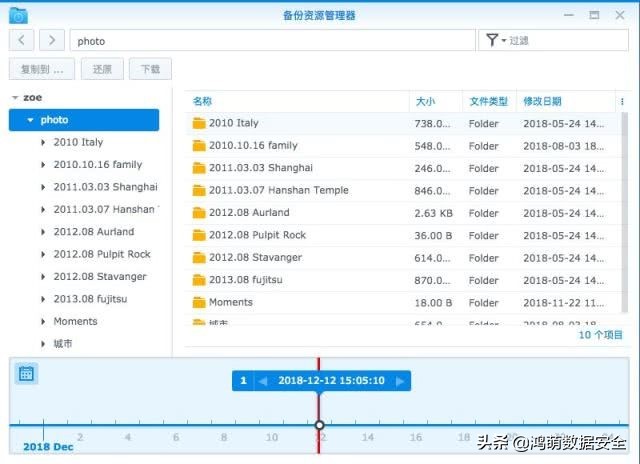This screenshot has height=464, width=640.
Task: Expand 2011.03.03 Shanghai in the tree
Action: [43, 187]
